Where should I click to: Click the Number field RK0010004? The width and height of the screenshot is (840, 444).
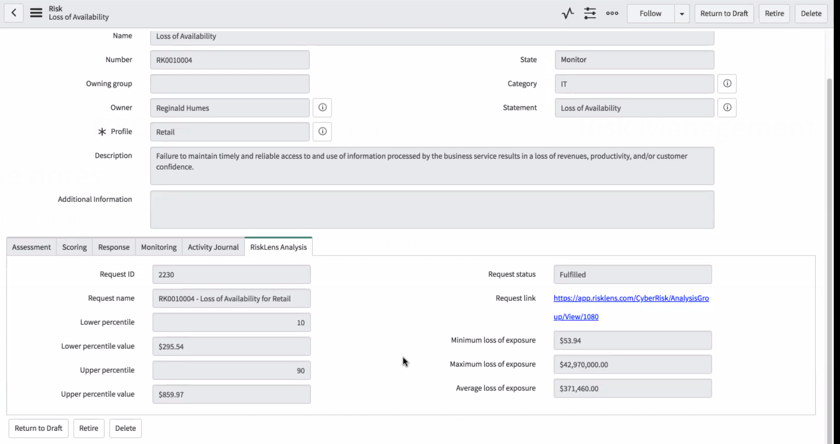tap(230, 60)
